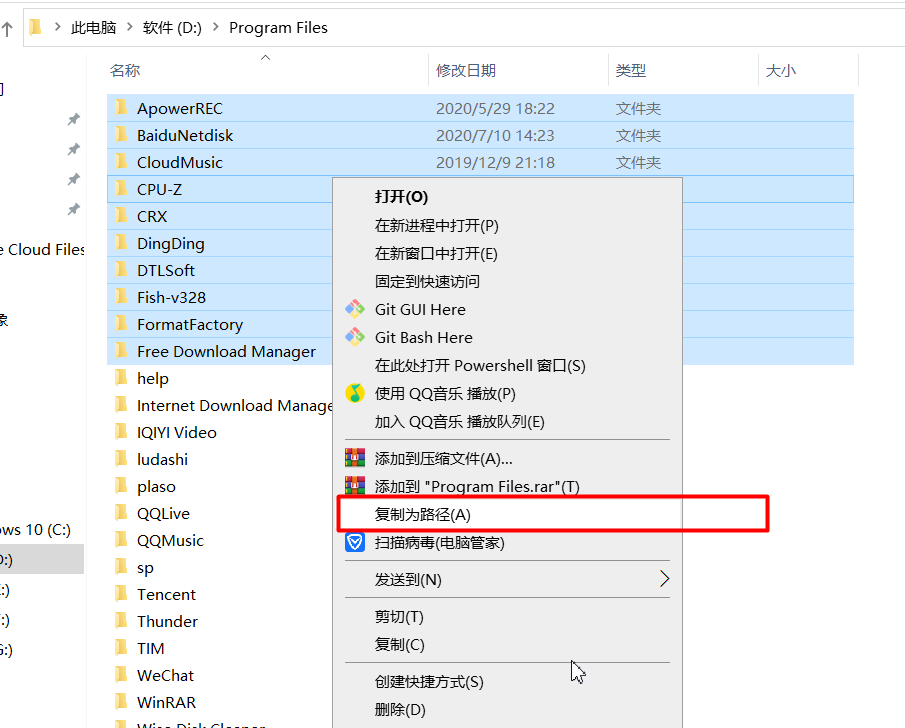
Task: Select 在新窗口中打开(E)
Action: click(436, 253)
